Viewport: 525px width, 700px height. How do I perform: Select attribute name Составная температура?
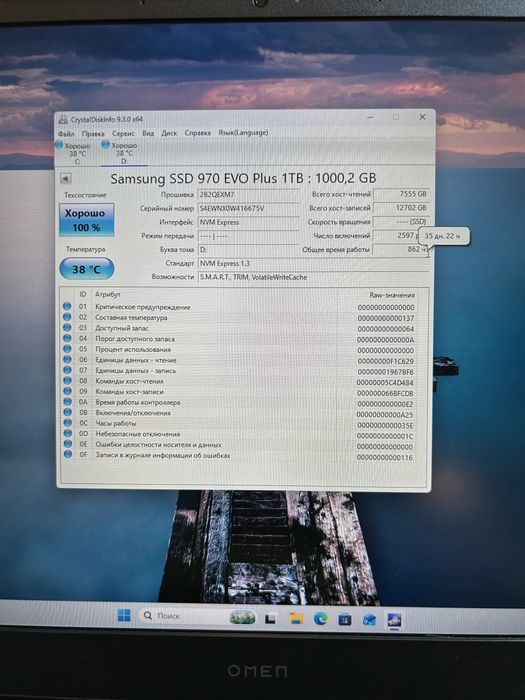pos(131,317)
